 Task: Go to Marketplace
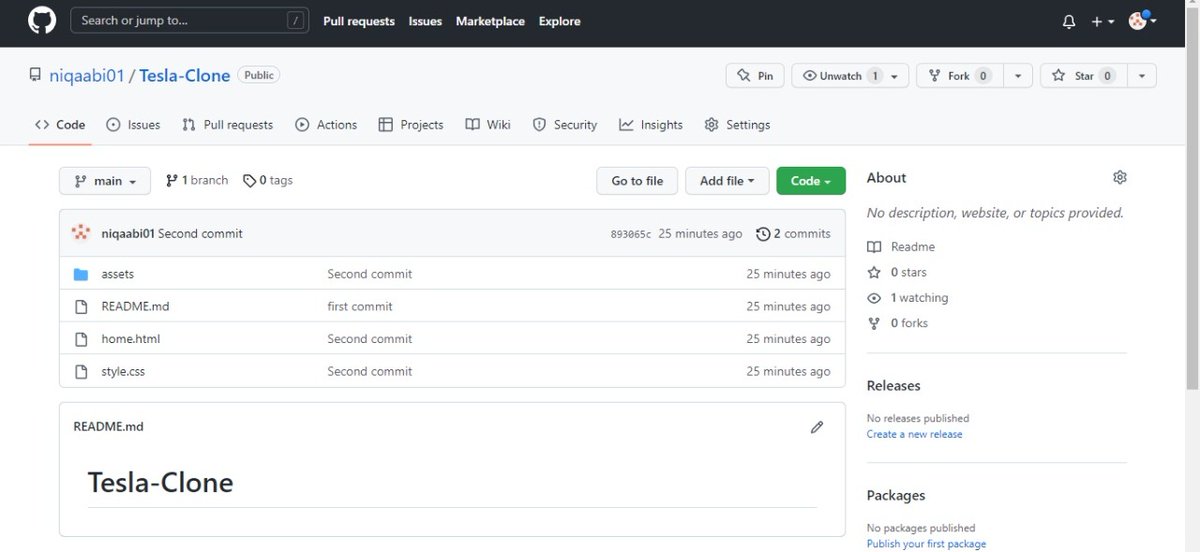click(x=490, y=21)
